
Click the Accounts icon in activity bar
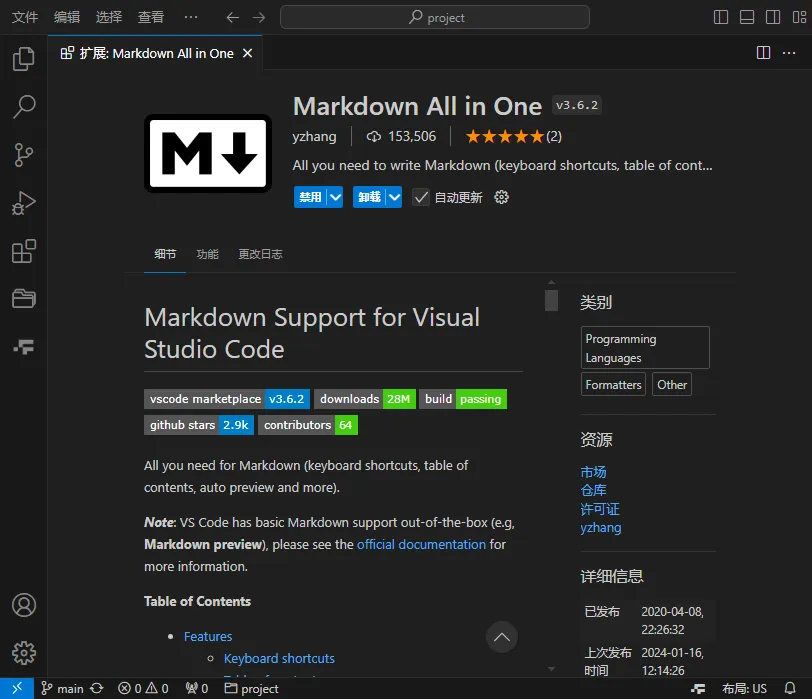coord(24,605)
